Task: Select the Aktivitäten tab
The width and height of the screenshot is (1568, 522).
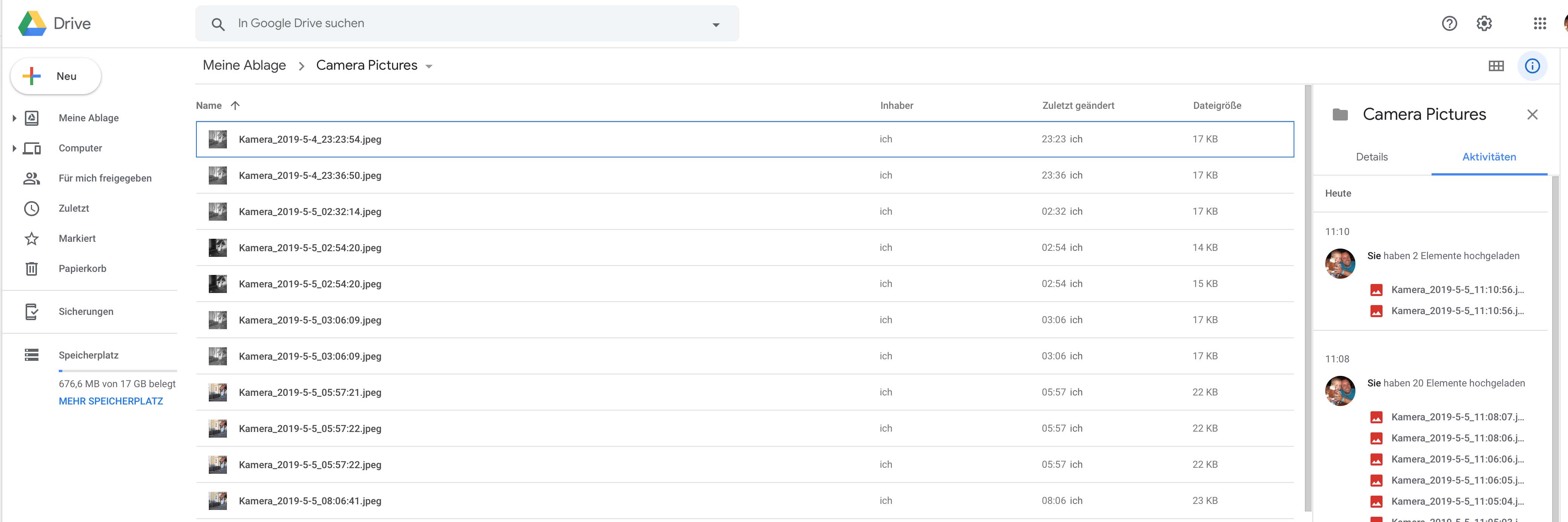Action: pos(1489,157)
